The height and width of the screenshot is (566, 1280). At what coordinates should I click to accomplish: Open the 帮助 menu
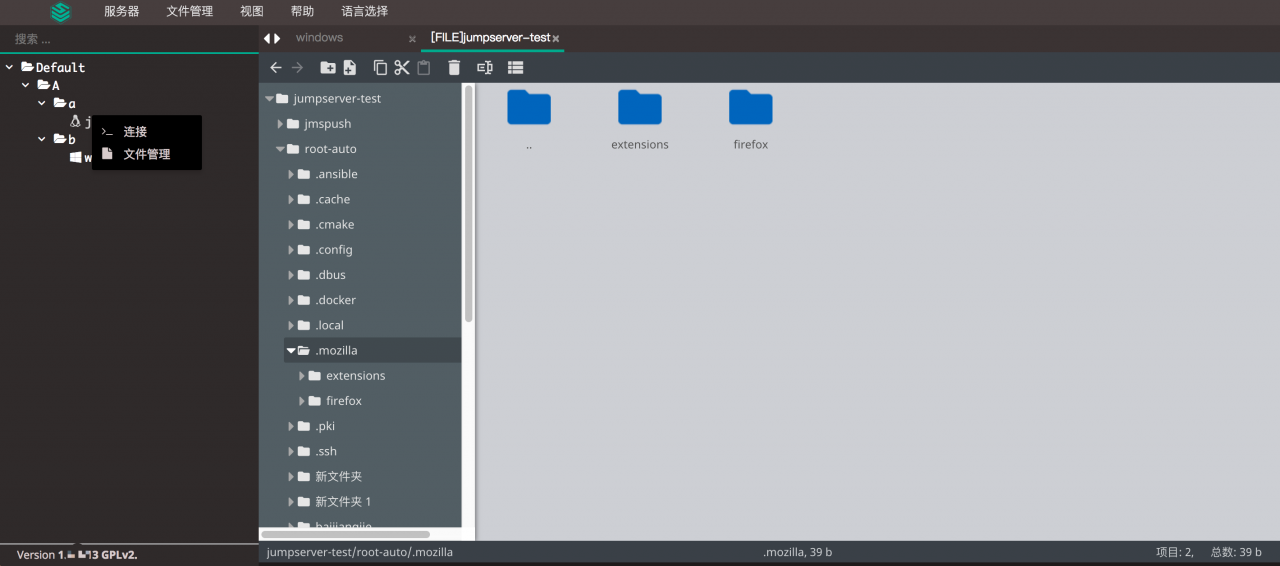coord(302,12)
